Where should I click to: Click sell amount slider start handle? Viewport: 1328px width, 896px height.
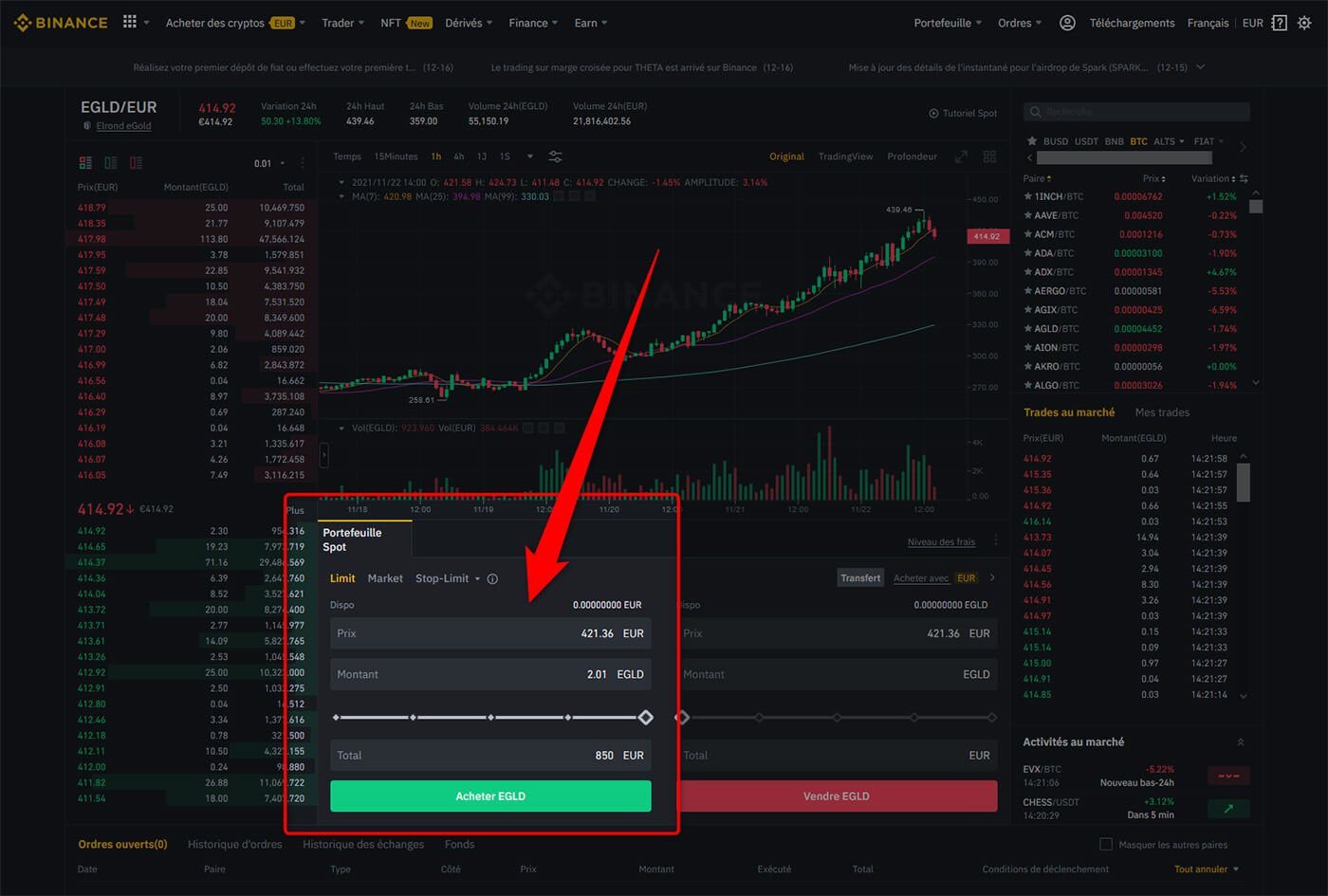tap(682, 718)
